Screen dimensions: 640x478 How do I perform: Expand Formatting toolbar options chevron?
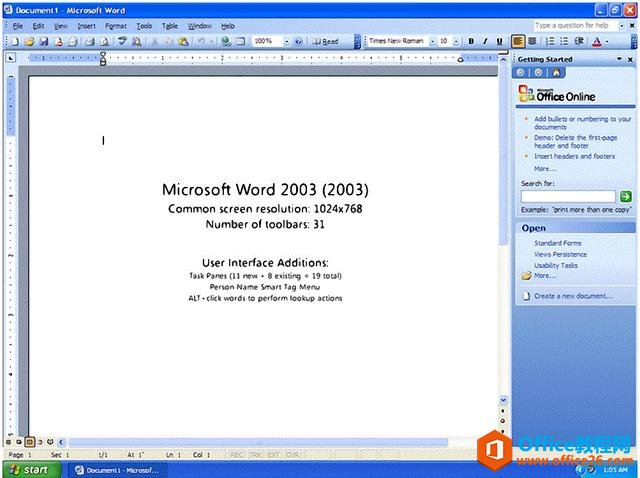click(x=634, y=42)
